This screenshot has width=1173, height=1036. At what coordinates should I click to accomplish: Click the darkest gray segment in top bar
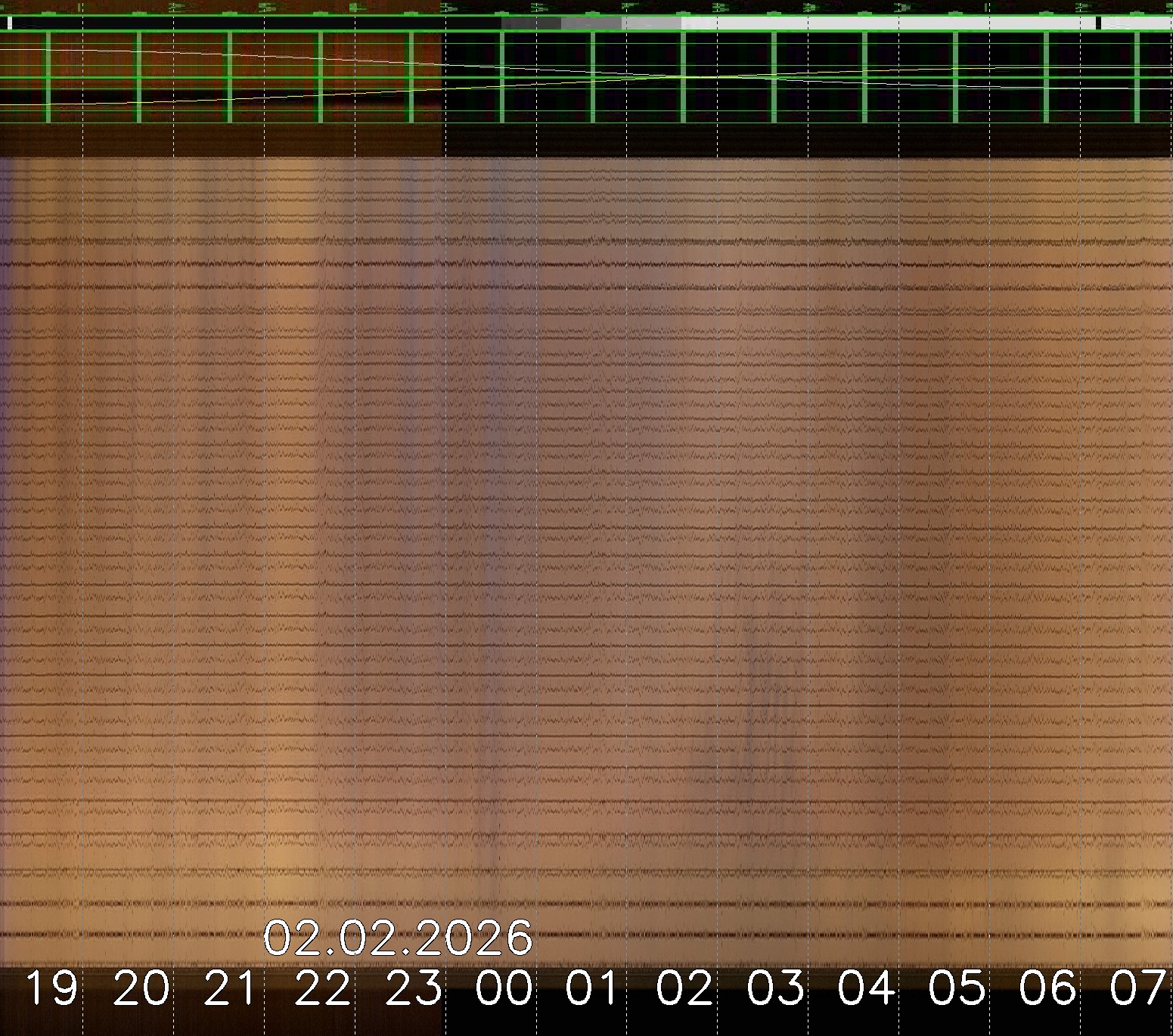tap(531, 23)
